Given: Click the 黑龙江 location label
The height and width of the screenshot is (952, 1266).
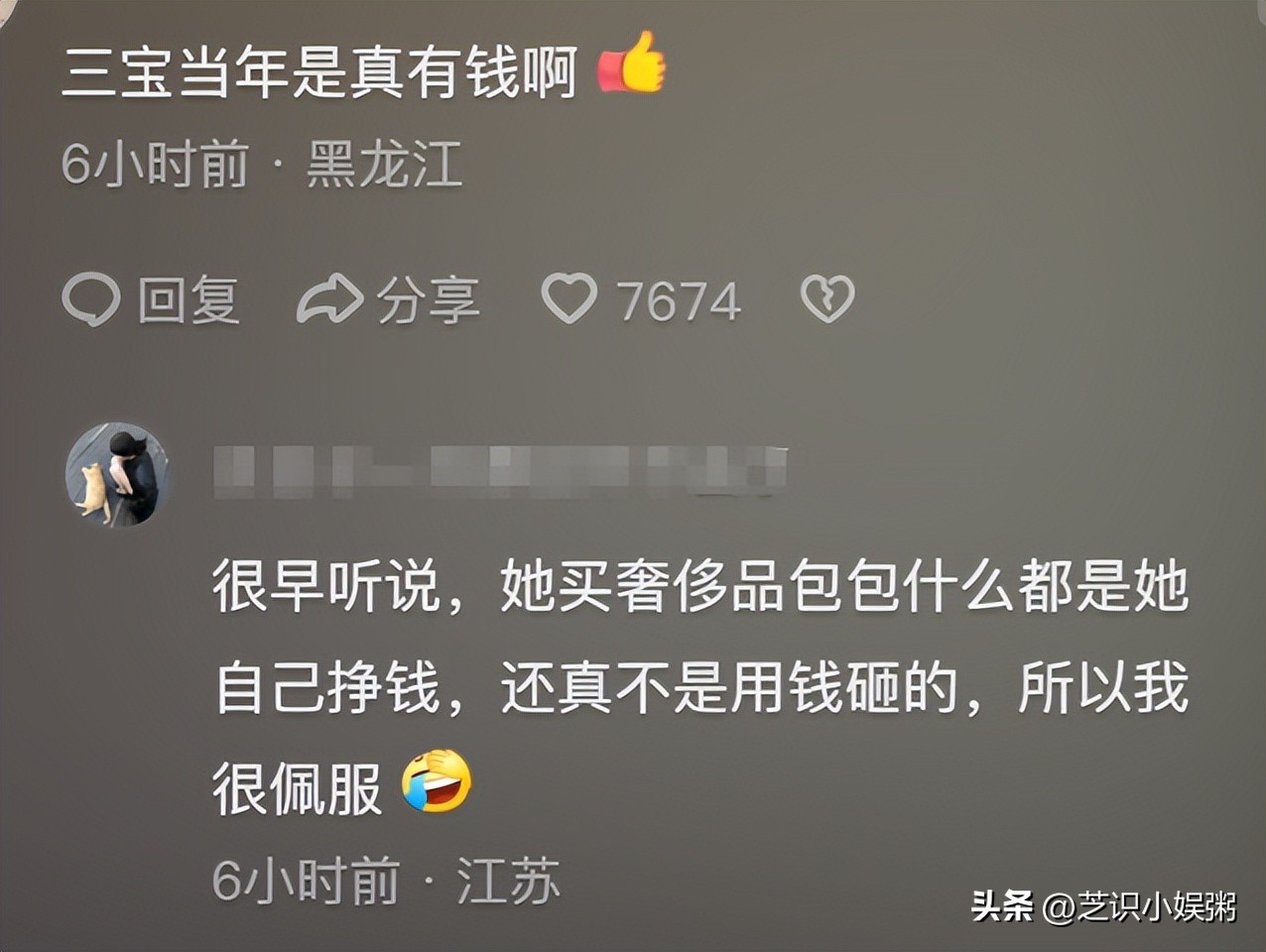Looking at the screenshot, I should tap(384, 164).
